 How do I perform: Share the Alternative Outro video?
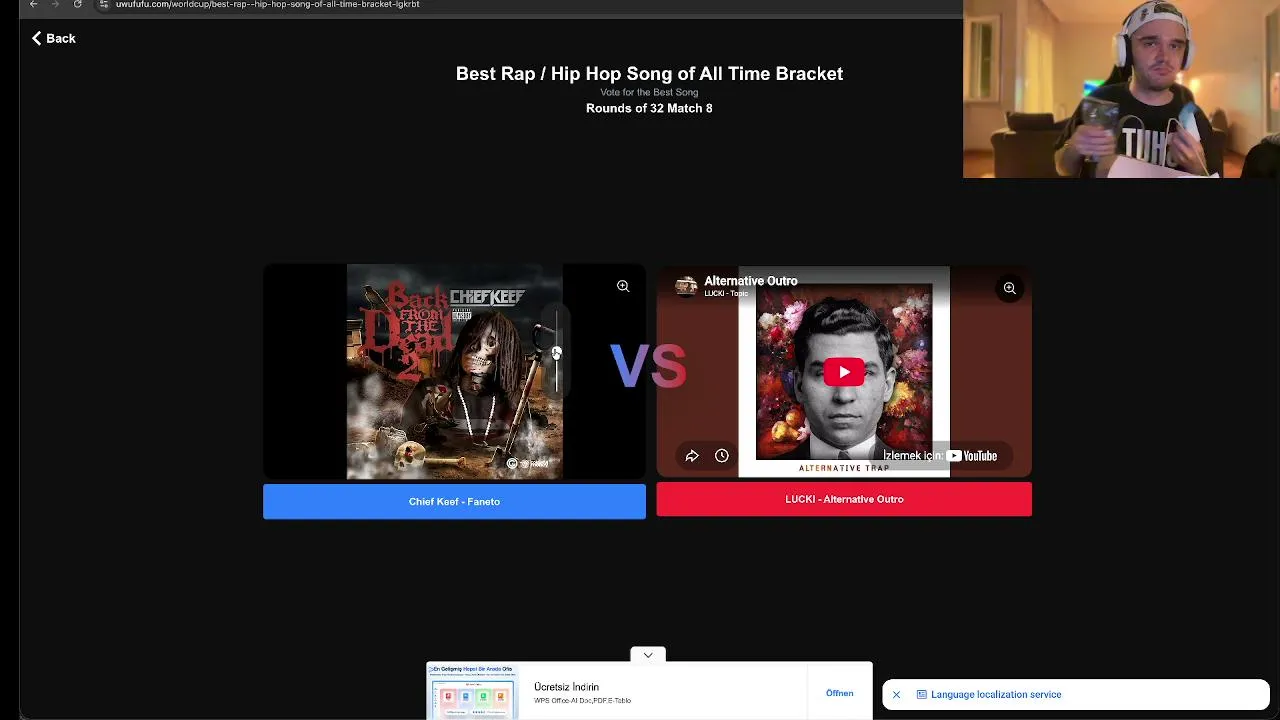(692, 456)
